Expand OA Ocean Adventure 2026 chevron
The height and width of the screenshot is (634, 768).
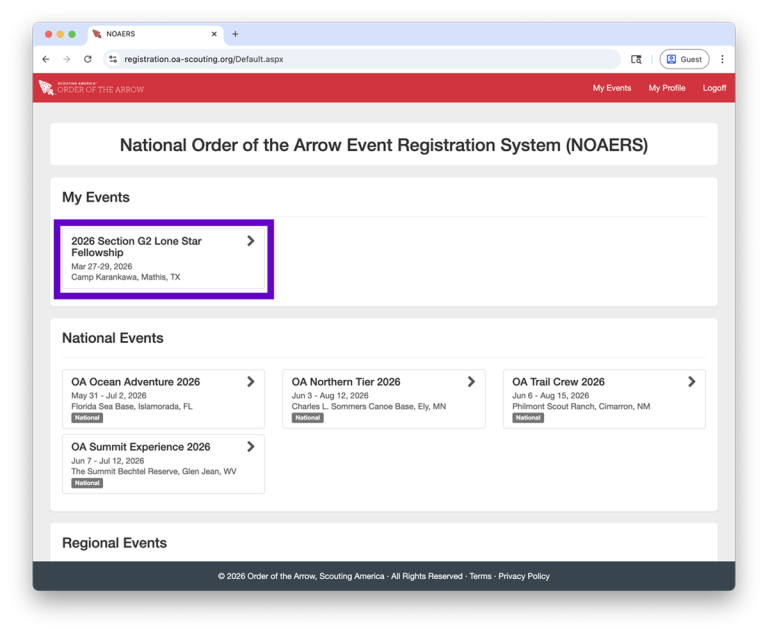251,382
